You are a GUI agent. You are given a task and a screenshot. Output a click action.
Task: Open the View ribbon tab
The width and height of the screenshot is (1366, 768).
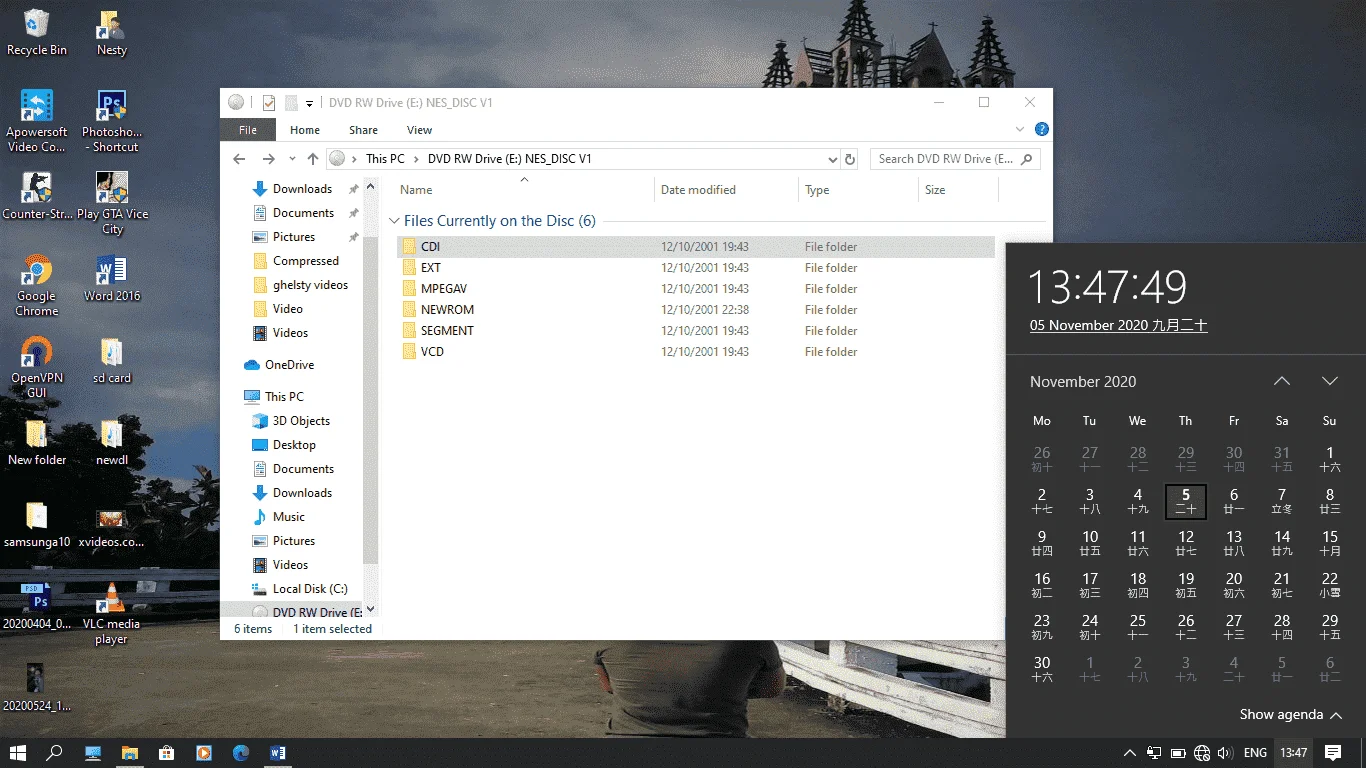420,130
